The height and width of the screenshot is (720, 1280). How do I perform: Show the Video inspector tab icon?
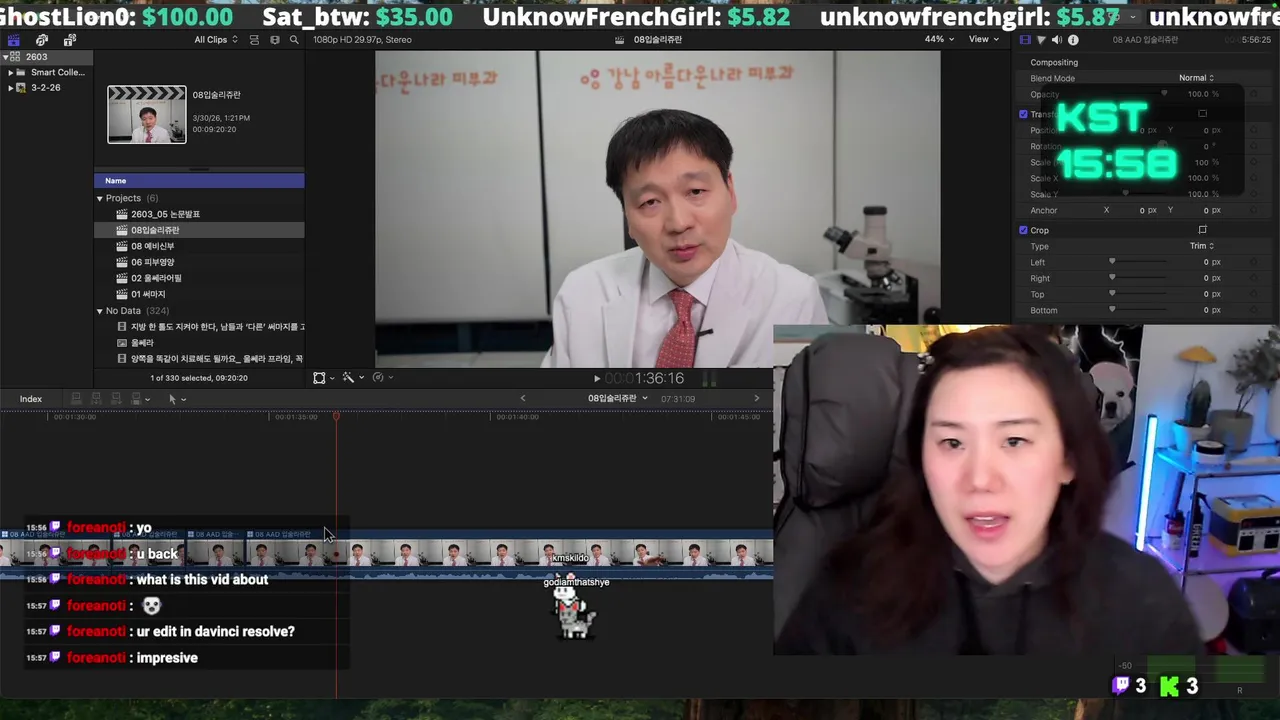click(1025, 40)
